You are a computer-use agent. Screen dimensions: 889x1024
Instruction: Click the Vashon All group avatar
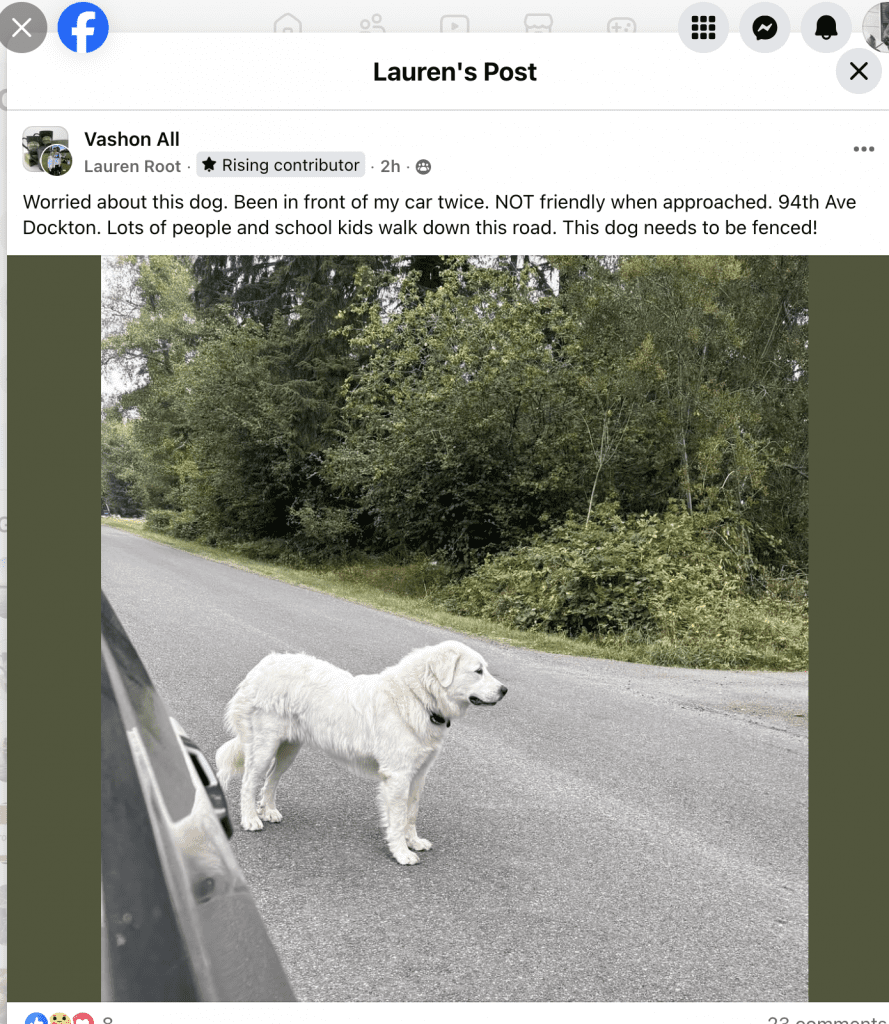(x=46, y=150)
